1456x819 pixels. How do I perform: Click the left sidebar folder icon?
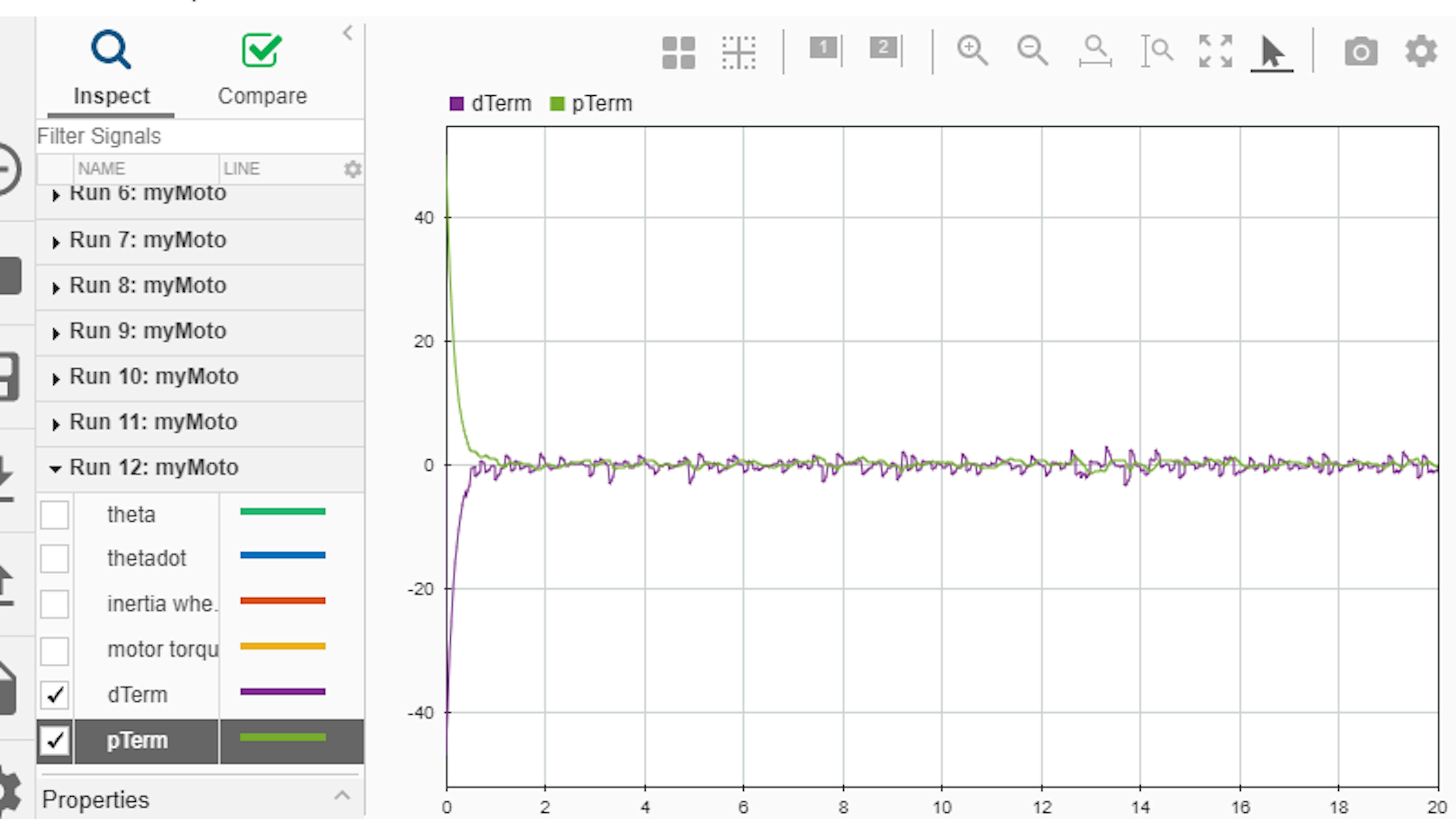pyautogui.click(x=10, y=276)
